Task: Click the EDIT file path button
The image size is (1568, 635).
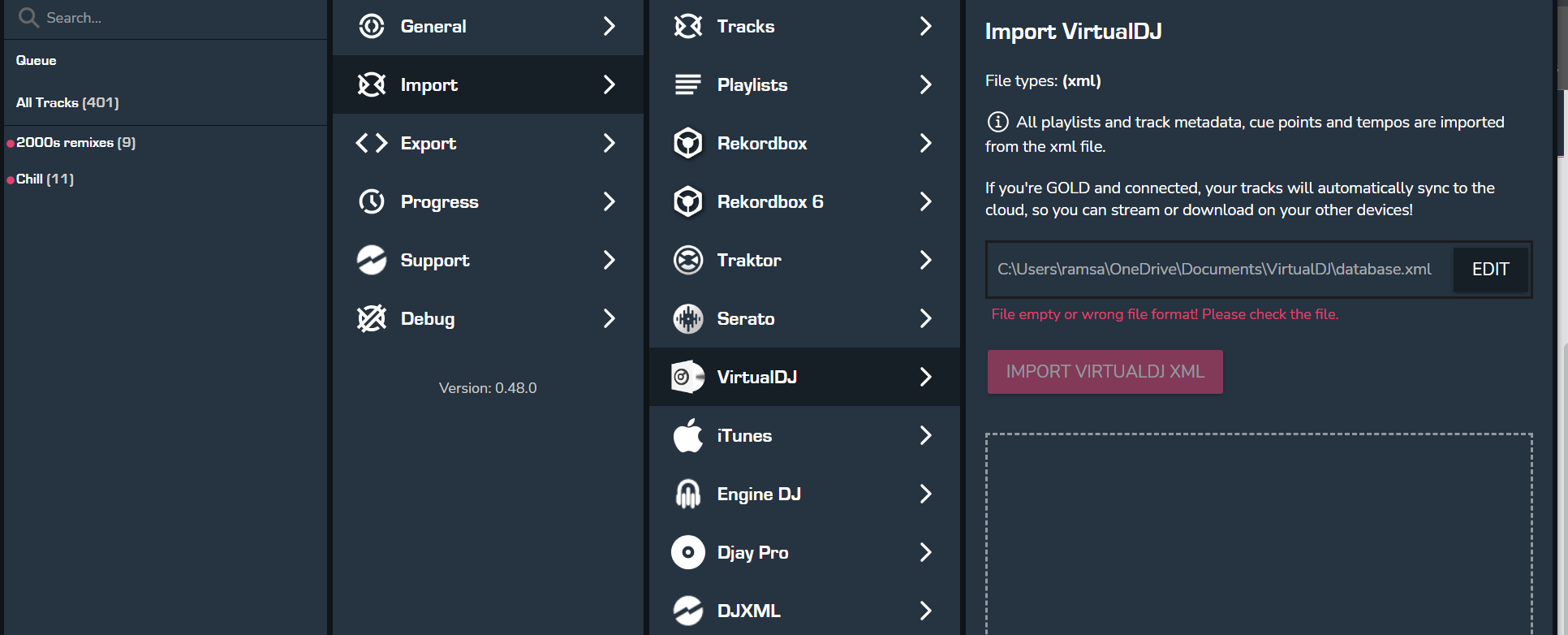Action: (1490, 270)
